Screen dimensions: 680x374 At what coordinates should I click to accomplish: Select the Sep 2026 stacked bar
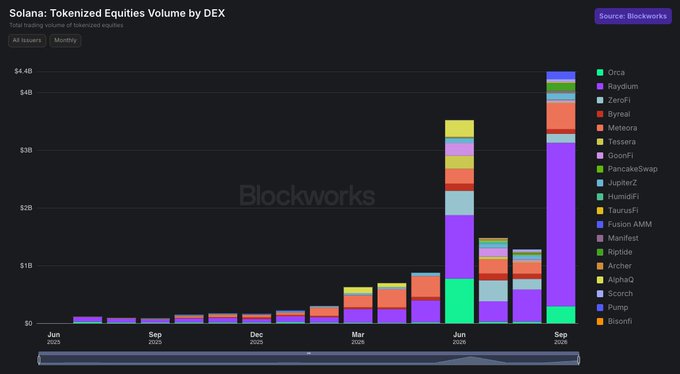[x=561, y=197]
